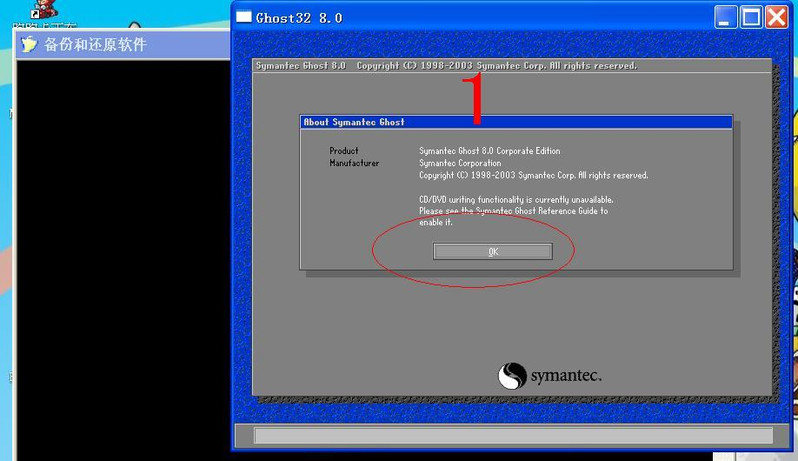Click the 备份和还原软件 title bar text
The height and width of the screenshot is (461, 798).
click(x=95, y=45)
